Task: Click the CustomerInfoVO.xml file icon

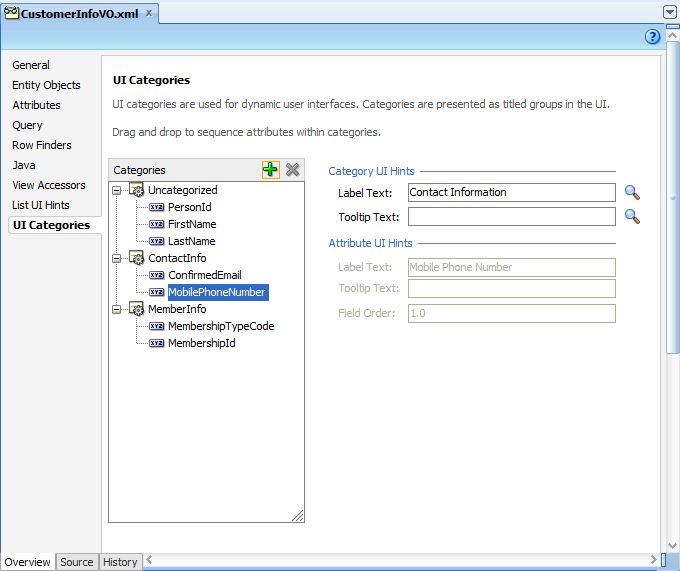Action: 11,13
